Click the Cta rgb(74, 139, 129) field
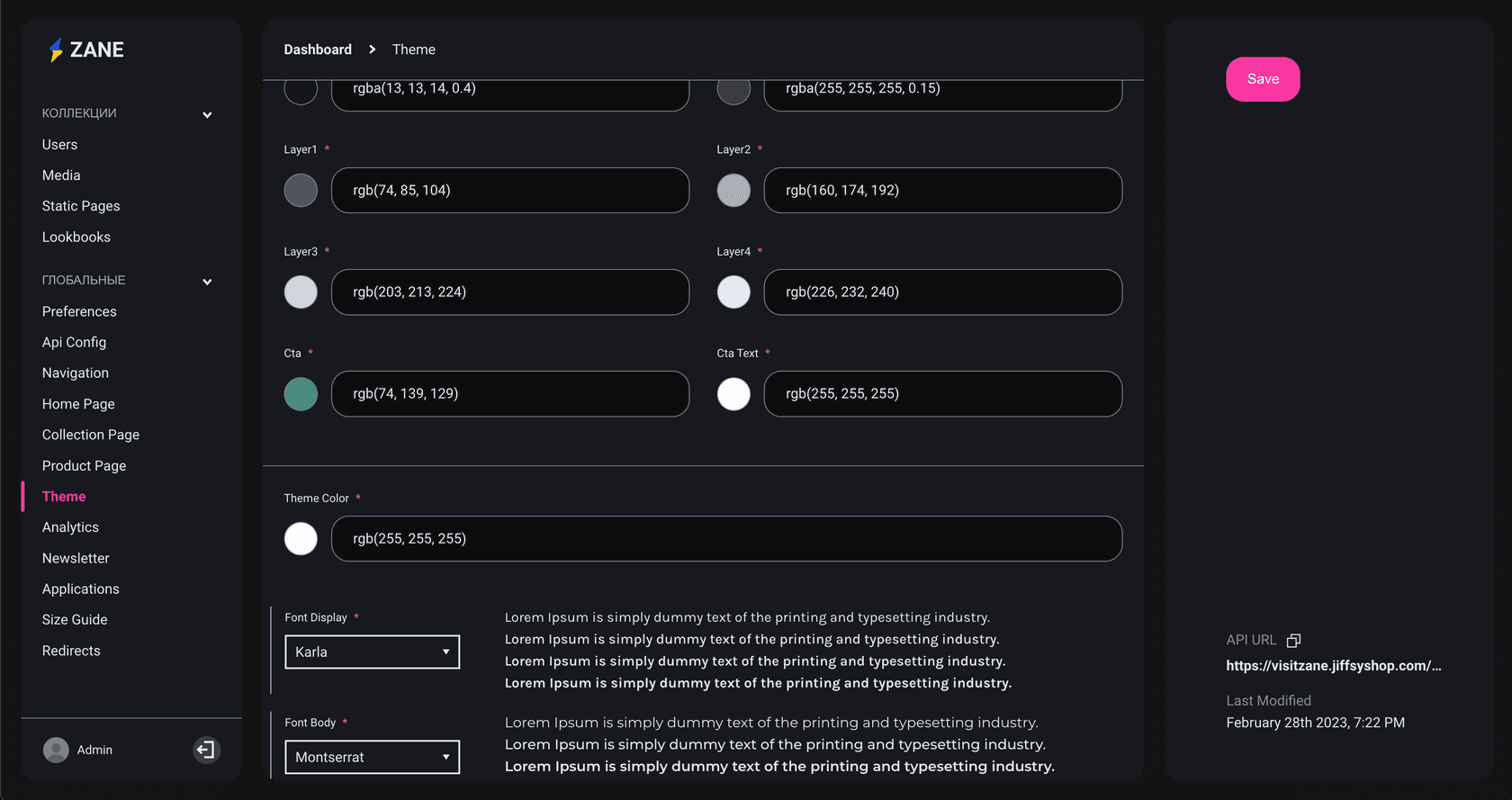This screenshot has height=800, width=1512. pos(510,393)
